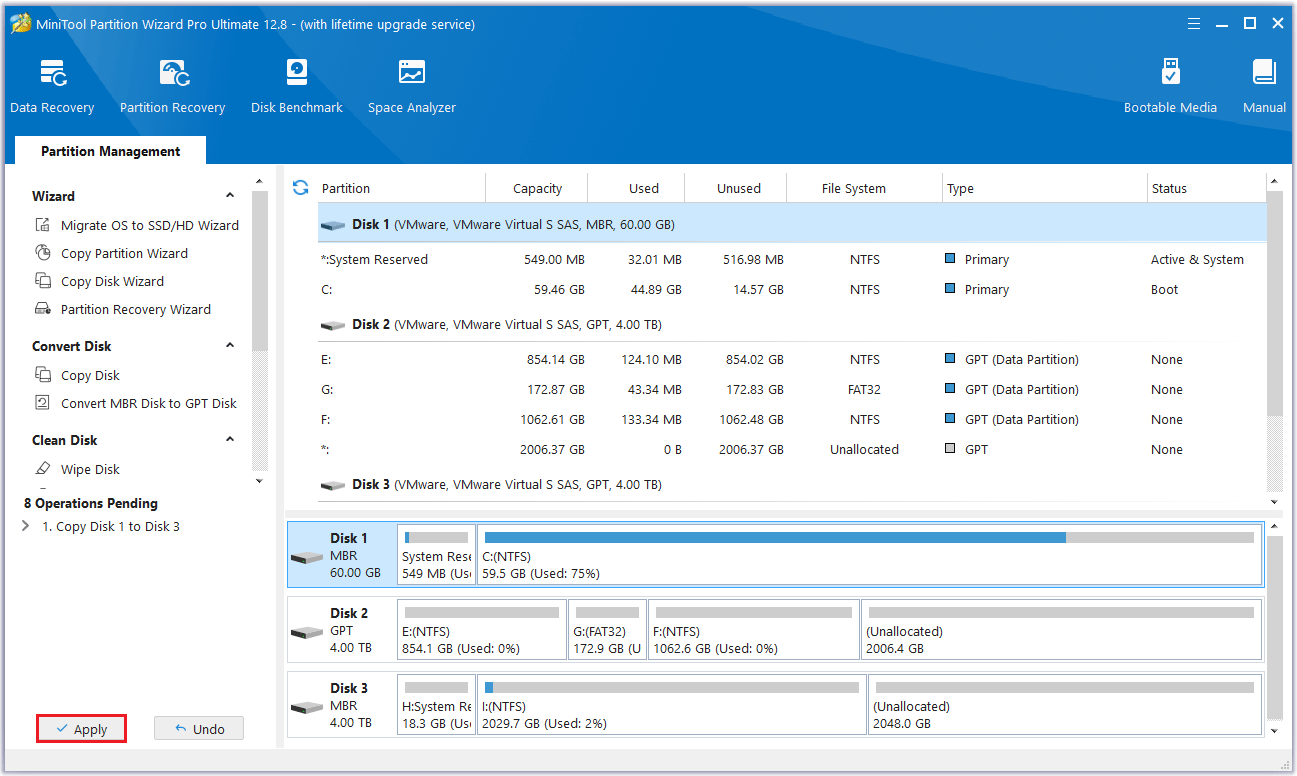Image resolution: width=1297 pixels, height=776 pixels.
Task: Click Convert MBR Disk to GPT Disk icon
Action: [x=43, y=403]
